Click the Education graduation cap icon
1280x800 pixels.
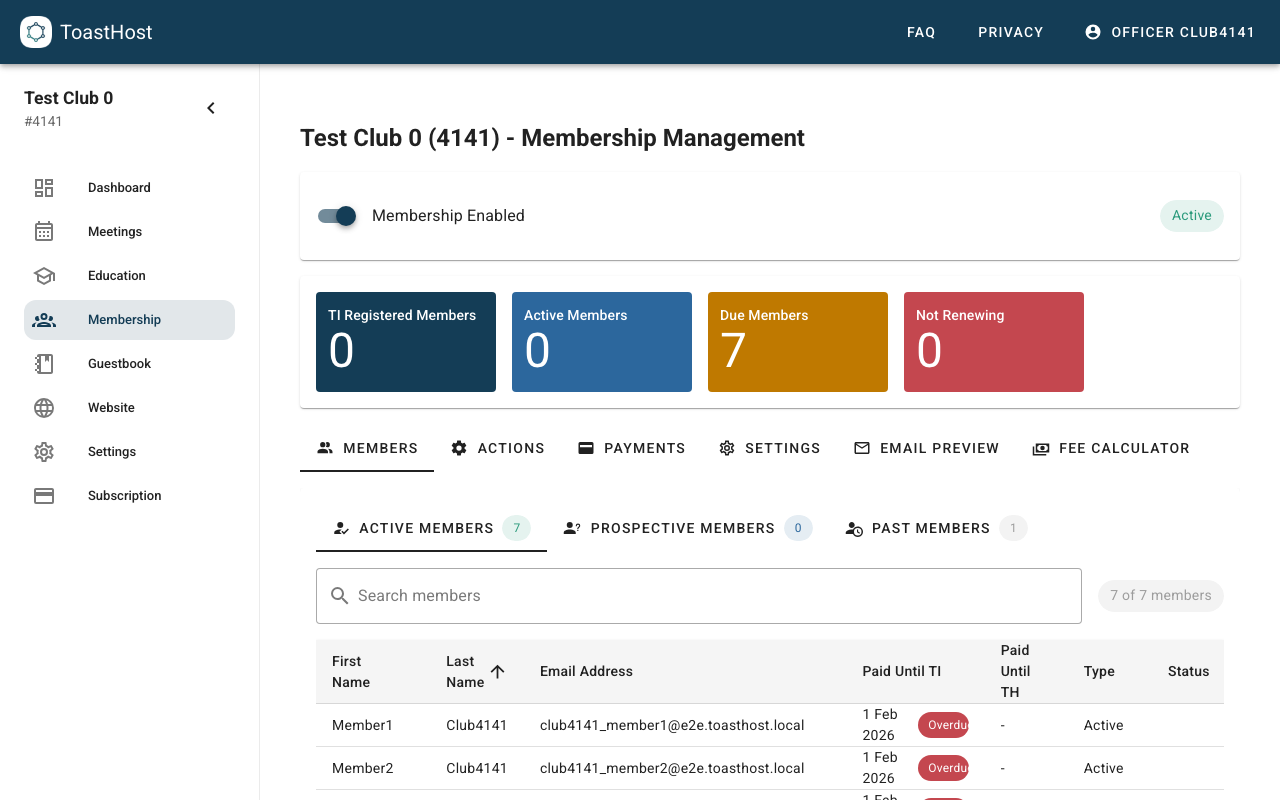pyautogui.click(x=44, y=275)
